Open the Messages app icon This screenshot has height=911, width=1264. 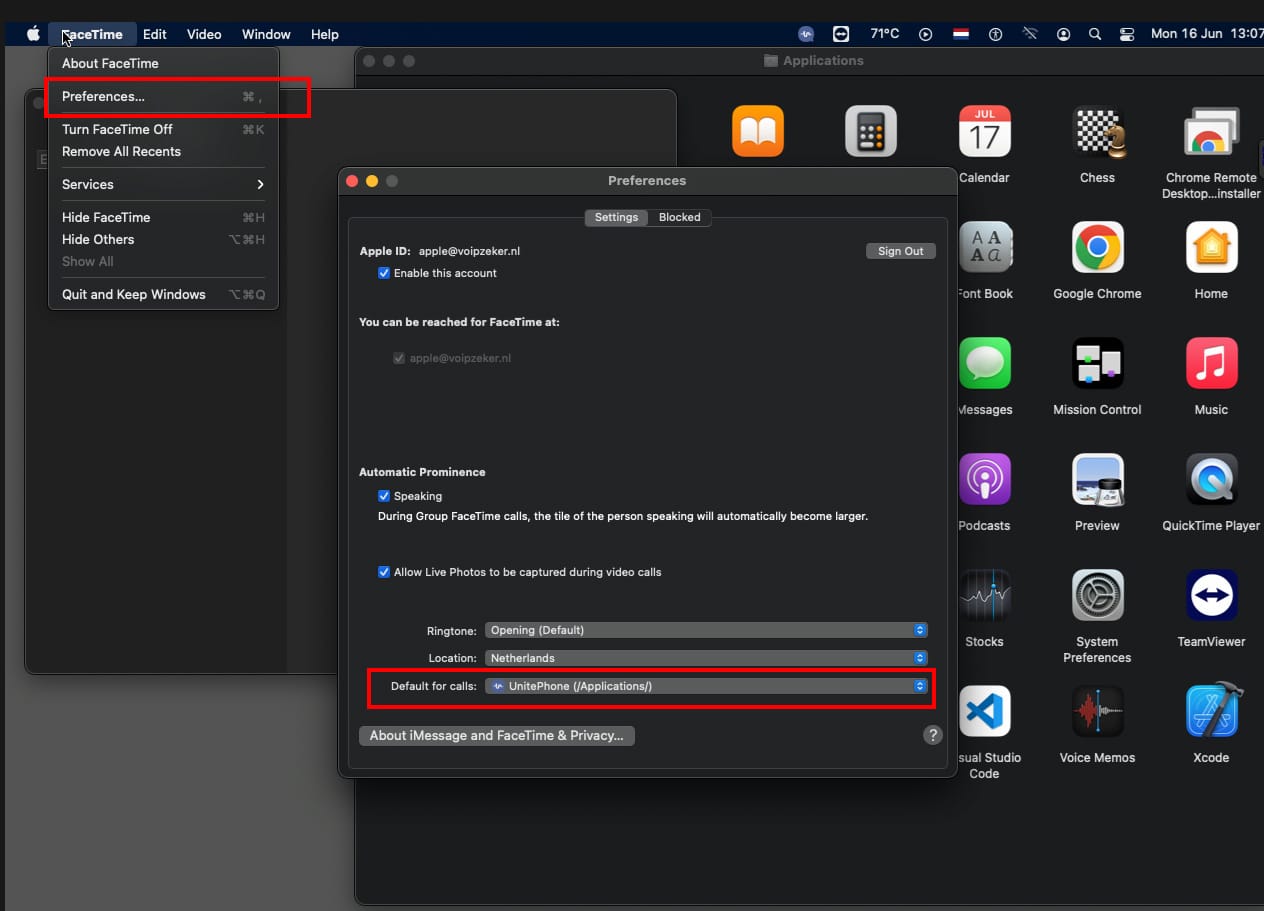(985, 363)
